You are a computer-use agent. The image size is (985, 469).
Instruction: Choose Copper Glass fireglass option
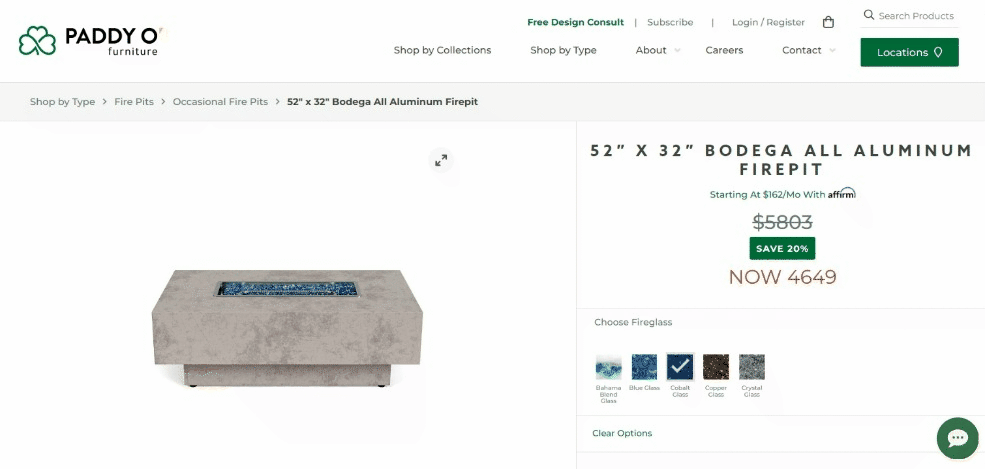(x=716, y=367)
